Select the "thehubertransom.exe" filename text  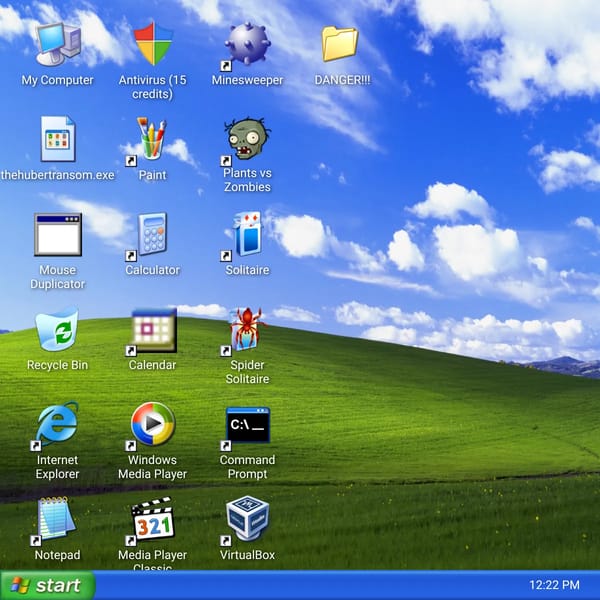(58, 175)
